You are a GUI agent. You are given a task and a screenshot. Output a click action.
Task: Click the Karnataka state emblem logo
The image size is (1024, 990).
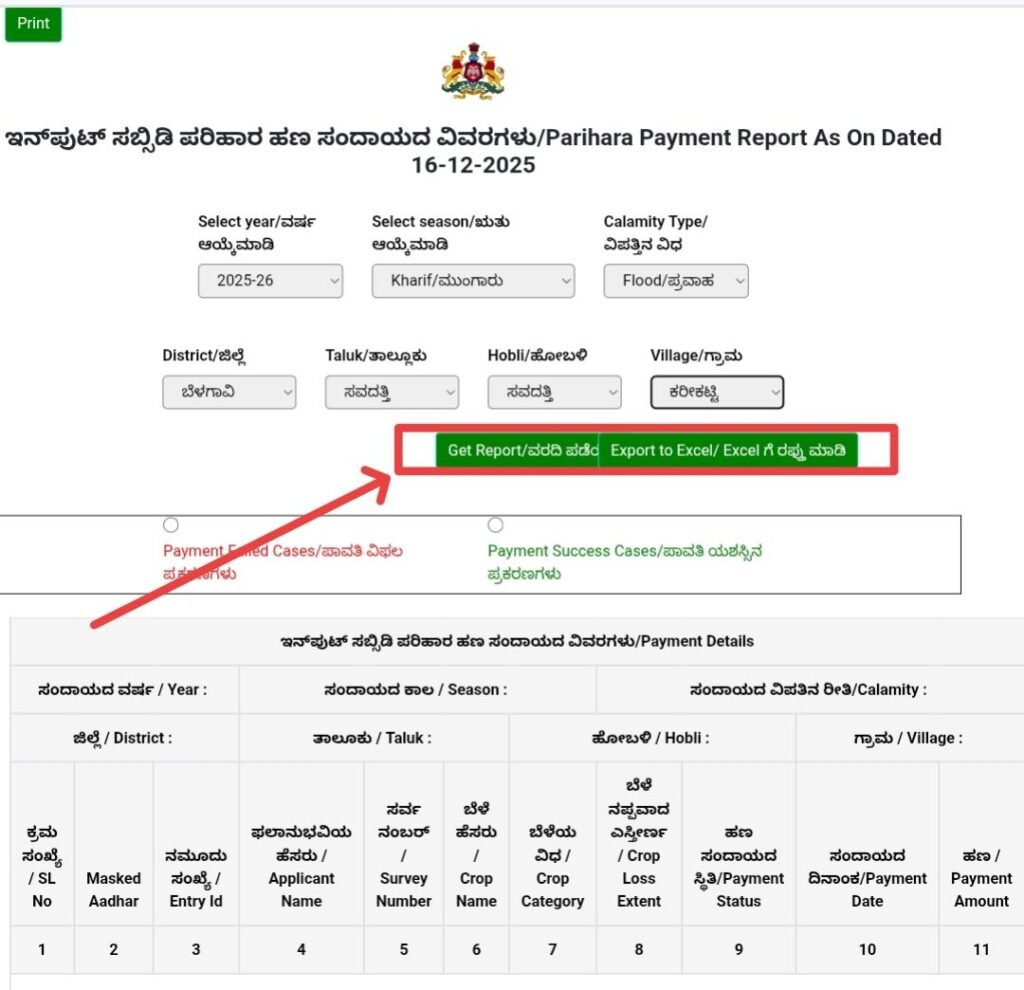coord(473,71)
